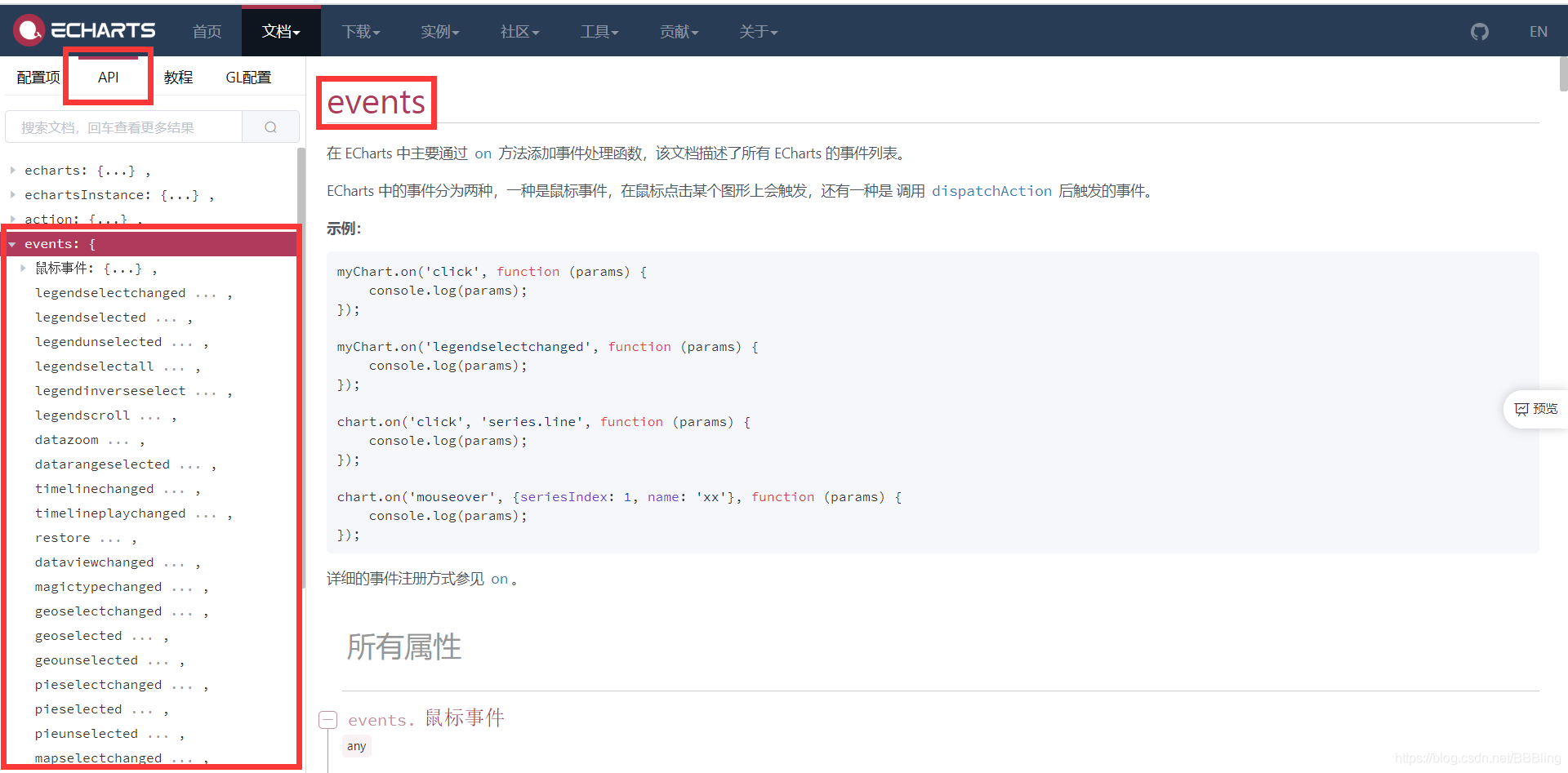
Task: Open the 贡献 dropdown menu
Action: tap(679, 32)
